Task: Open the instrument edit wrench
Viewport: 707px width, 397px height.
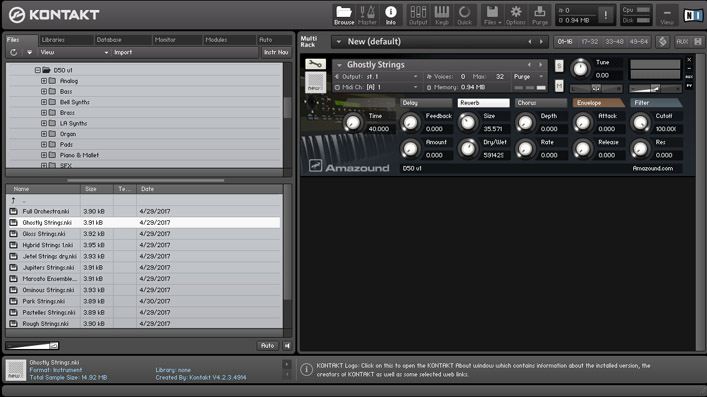Action: [x=315, y=64]
